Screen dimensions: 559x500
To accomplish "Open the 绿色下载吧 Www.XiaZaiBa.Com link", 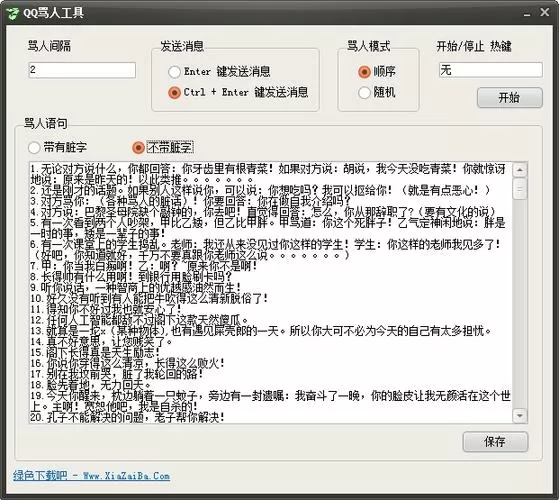I will tap(91, 475).
